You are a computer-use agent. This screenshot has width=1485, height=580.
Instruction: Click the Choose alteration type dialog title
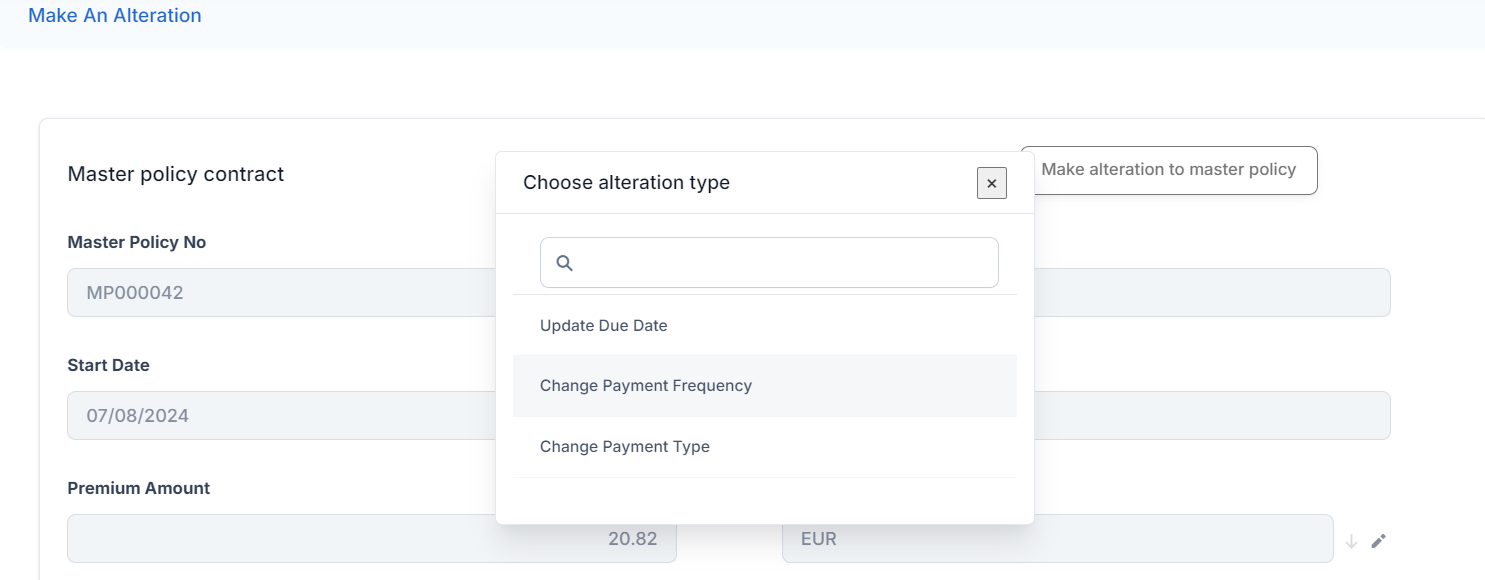(x=626, y=183)
